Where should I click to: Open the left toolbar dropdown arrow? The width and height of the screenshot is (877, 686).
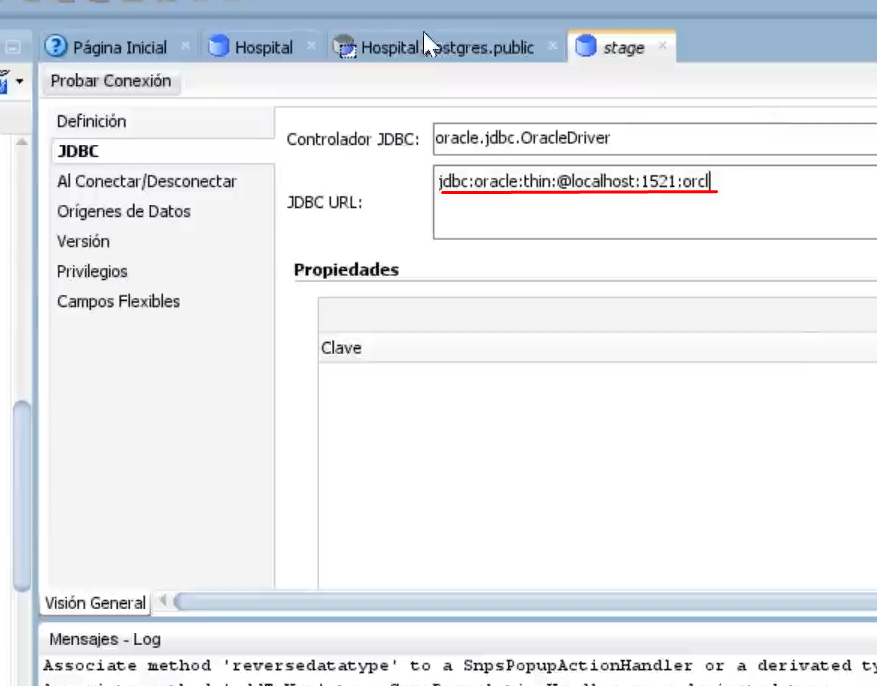[x=20, y=82]
